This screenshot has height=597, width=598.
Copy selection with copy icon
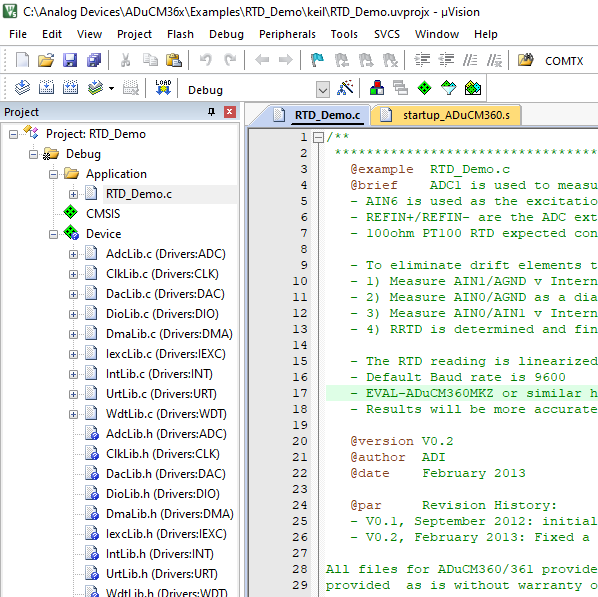(150, 60)
